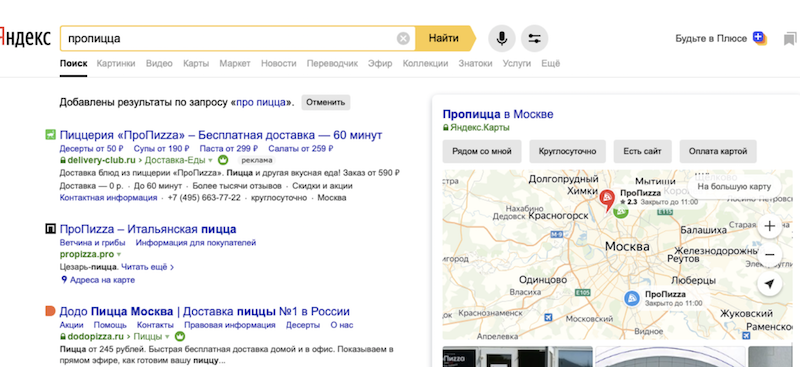Viewport: 800px width, 367px height.
Task: Open Пиццерия «ПроПizza» result title
Action: click(221, 135)
